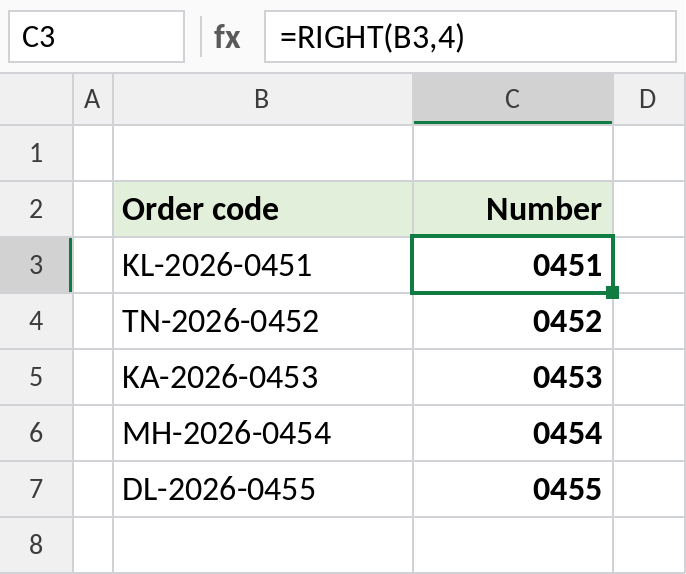The width and height of the screenshot is (686, 574).
Task: Select column C header
Action: click(x=513, y=99)
